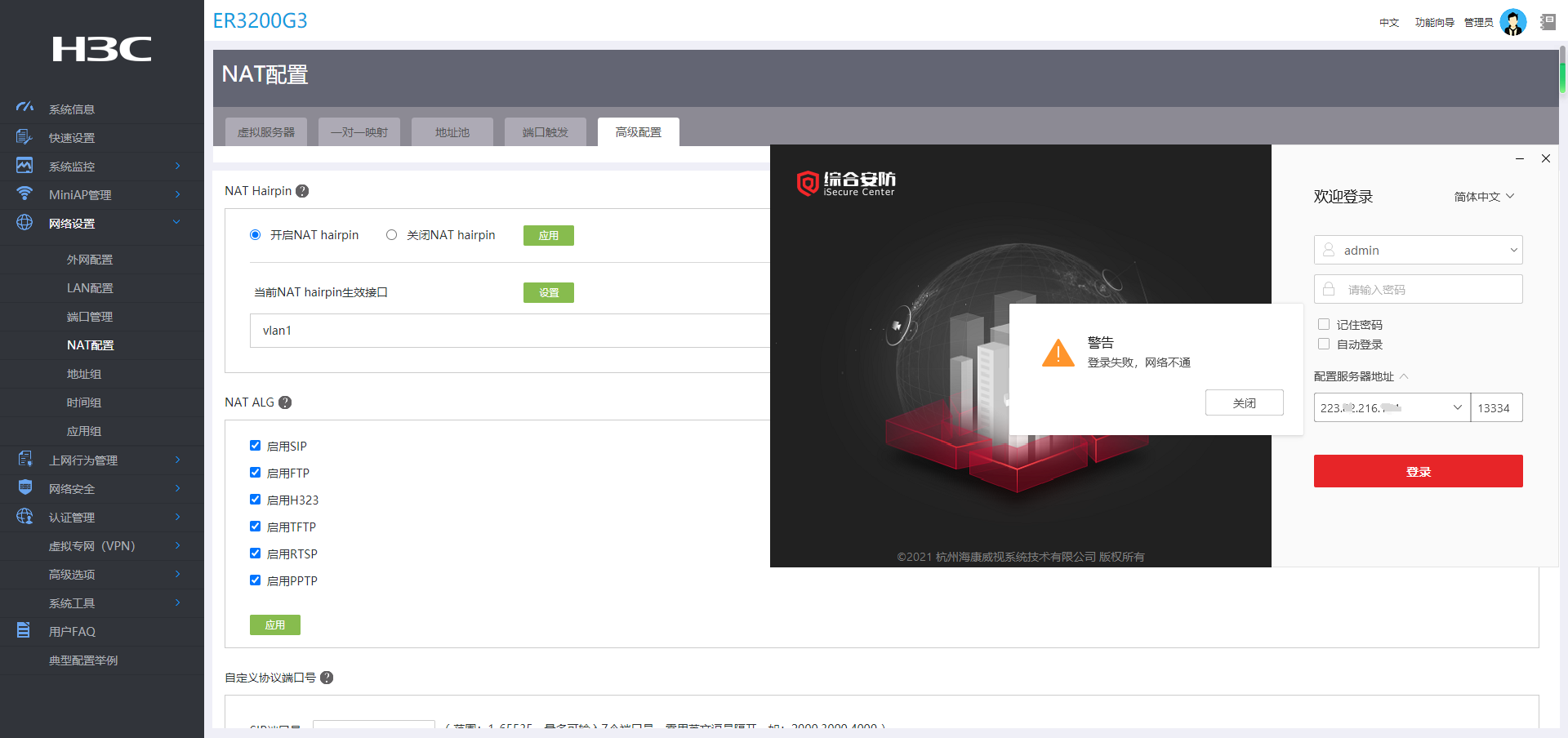This screenshot has height=738, width=1568.
Task: Switch to 端口触发 tab
Action: [546, 131]
